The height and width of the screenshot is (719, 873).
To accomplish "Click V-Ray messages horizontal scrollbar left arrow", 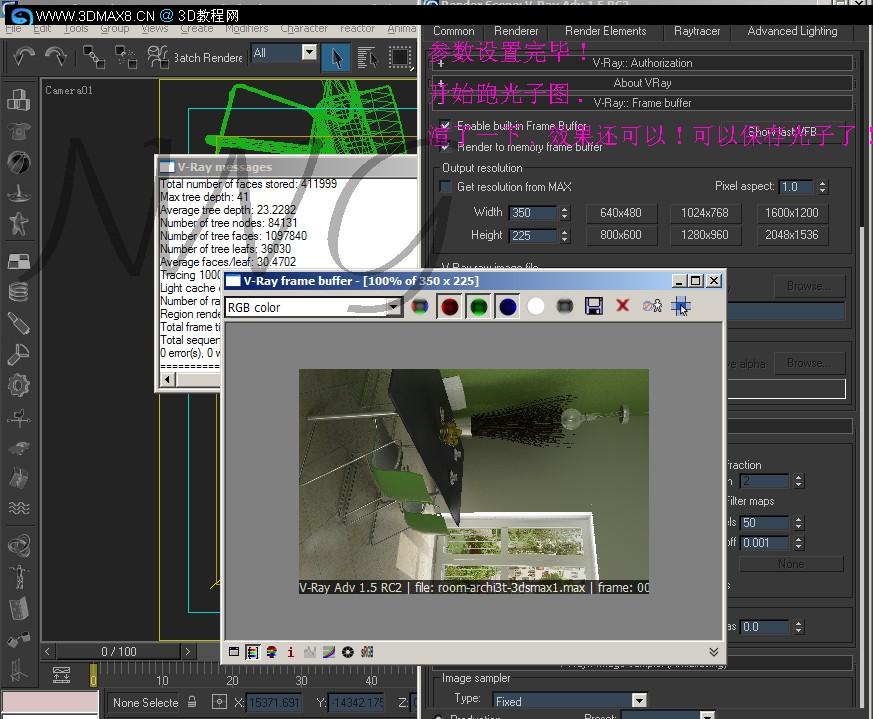I will [167, 379].
